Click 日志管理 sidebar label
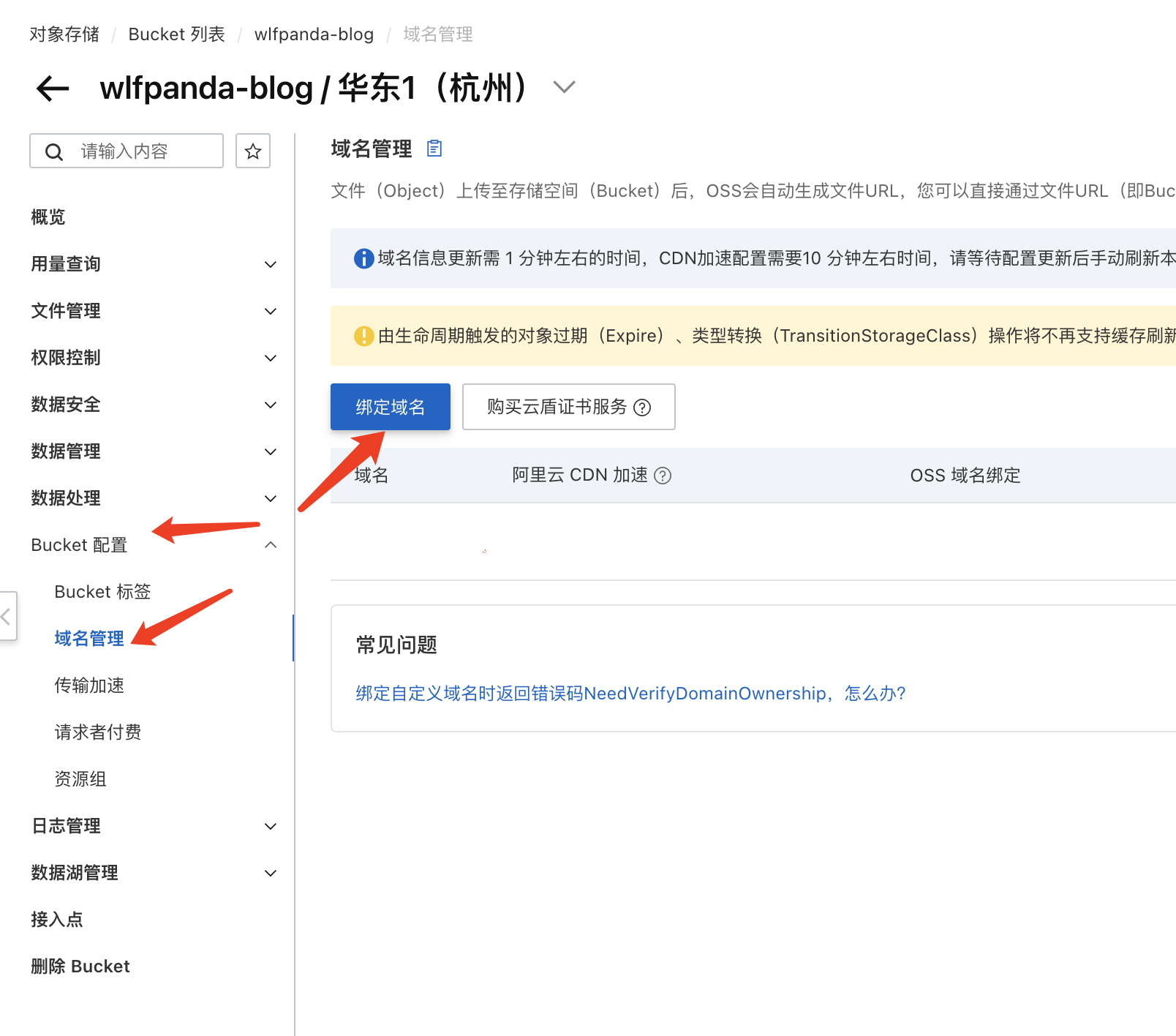Screen dimensions: 1176x1036 pyautogui.click(x=66, y=826)
